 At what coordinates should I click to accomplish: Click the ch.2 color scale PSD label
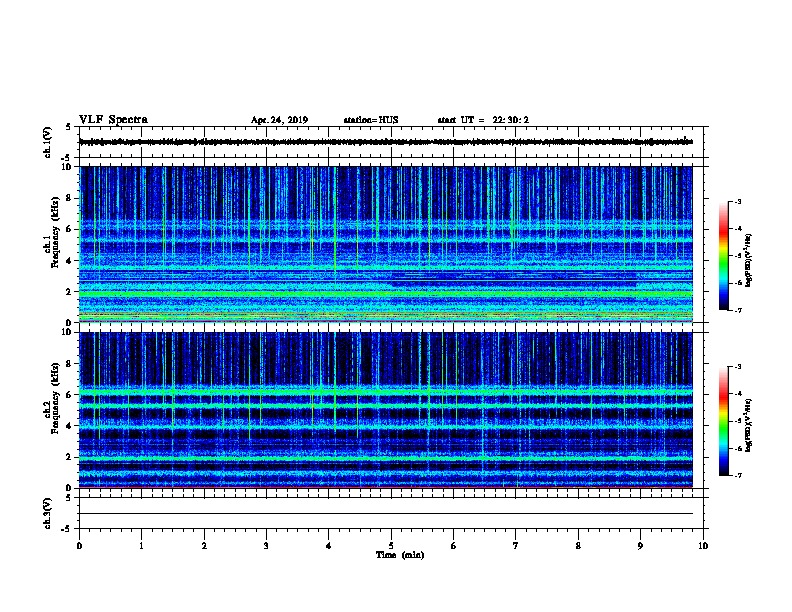point(749,425)
